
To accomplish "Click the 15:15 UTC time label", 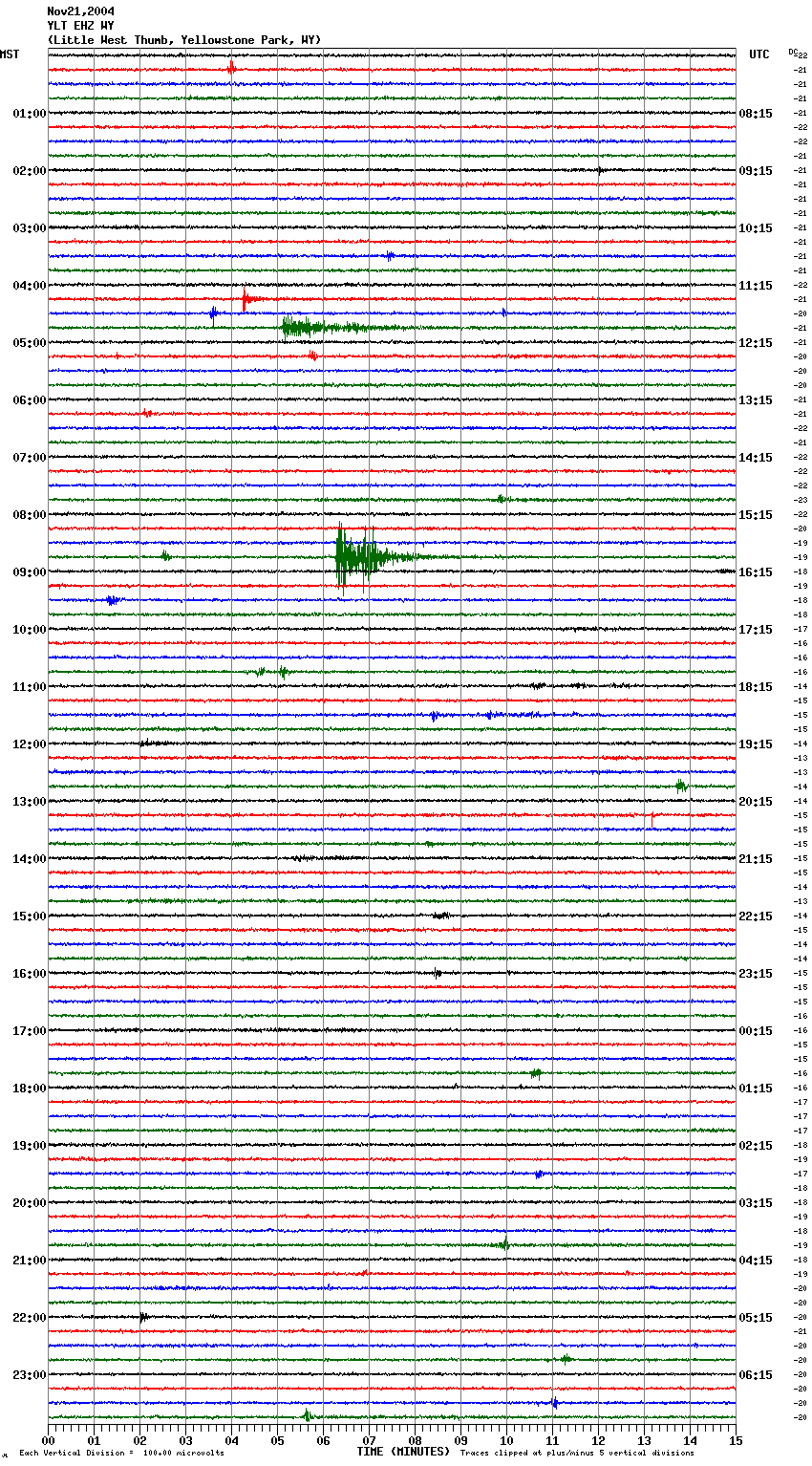I will click(756, 515).
